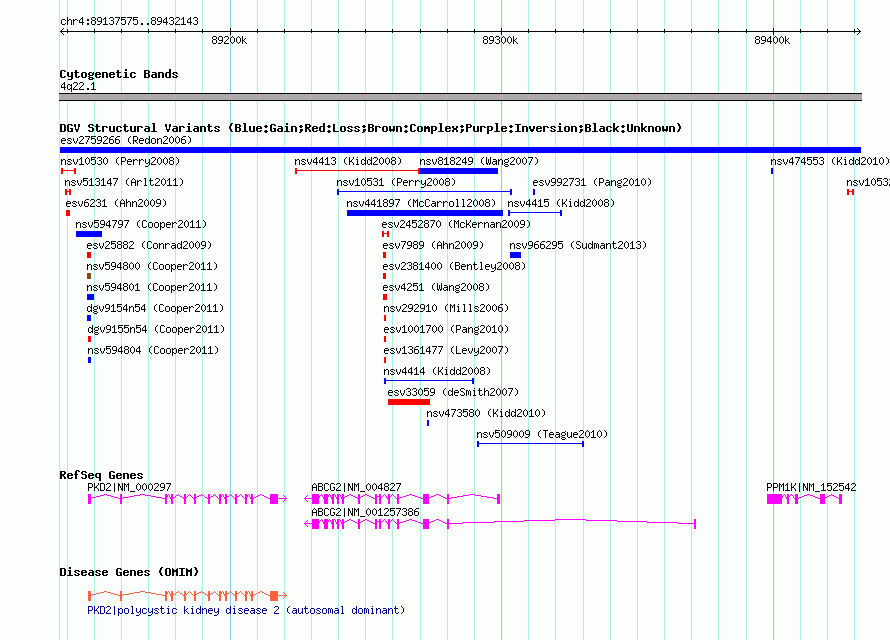The height and width of the screenshot is (640, 890).
Task: Click nsv594804 (Cooper2011) label
Action: point(153,350)
